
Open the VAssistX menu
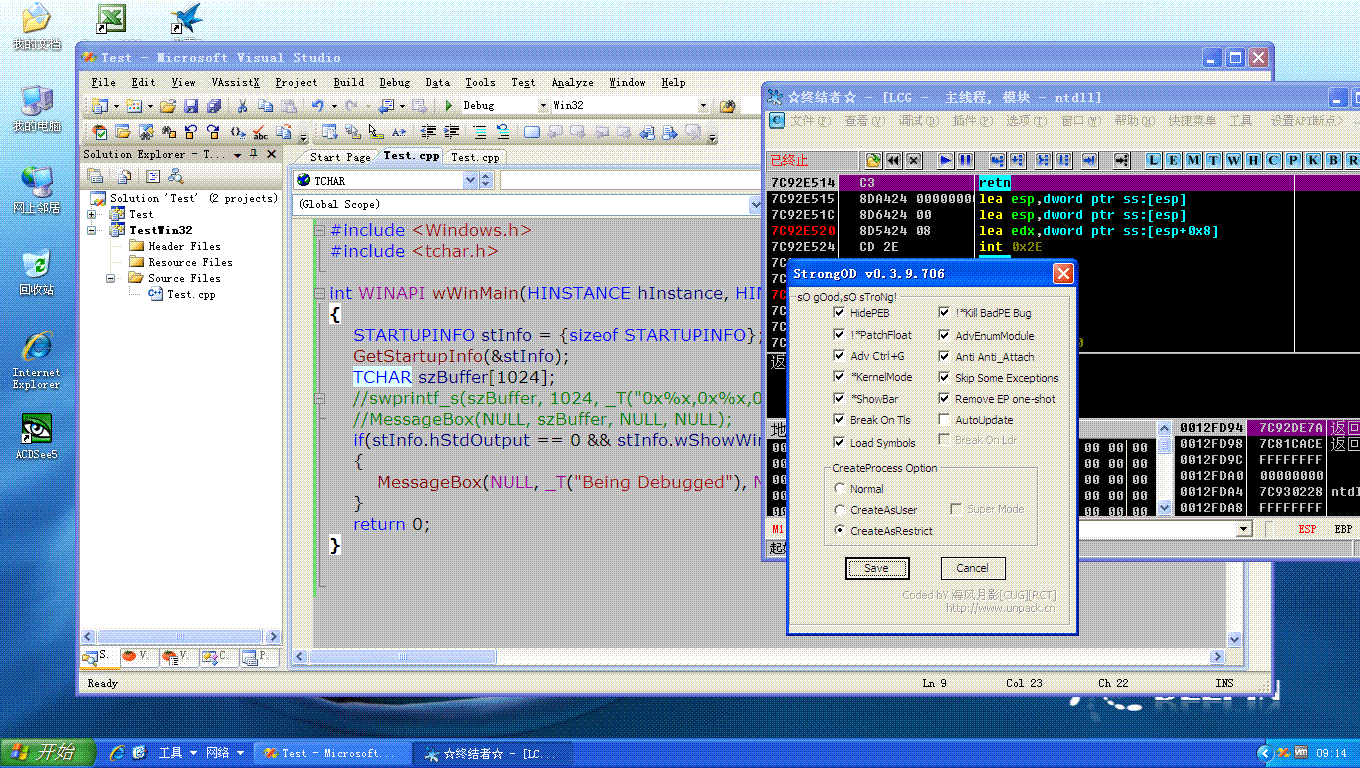coord(236,82)
